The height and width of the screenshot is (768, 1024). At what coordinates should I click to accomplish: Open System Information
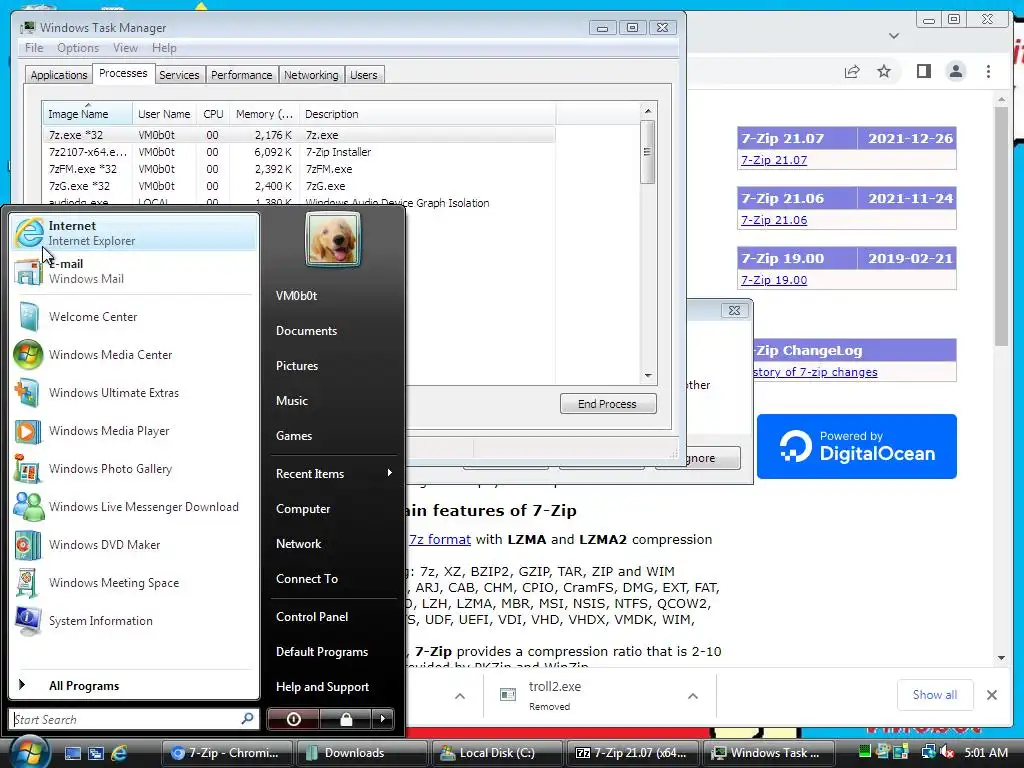coord(134,620)
